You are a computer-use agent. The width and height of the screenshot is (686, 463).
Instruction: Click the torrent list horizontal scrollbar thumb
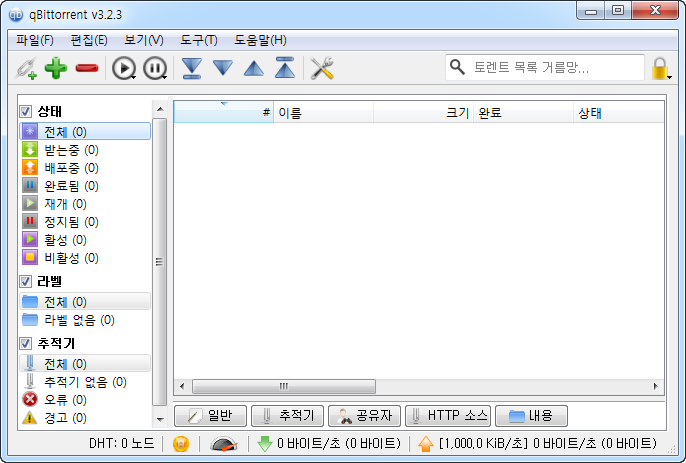coord(284,386)
